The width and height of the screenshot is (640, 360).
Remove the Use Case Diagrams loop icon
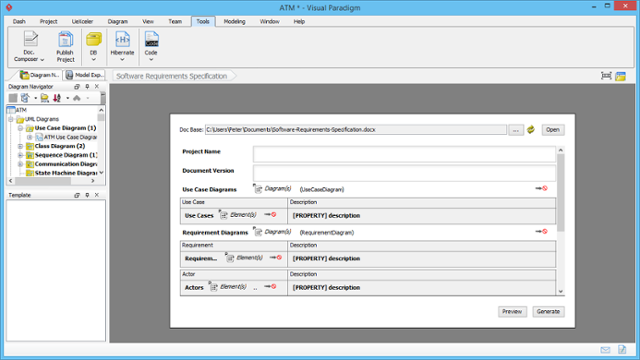pyautogui.click(x=542, y=189)
